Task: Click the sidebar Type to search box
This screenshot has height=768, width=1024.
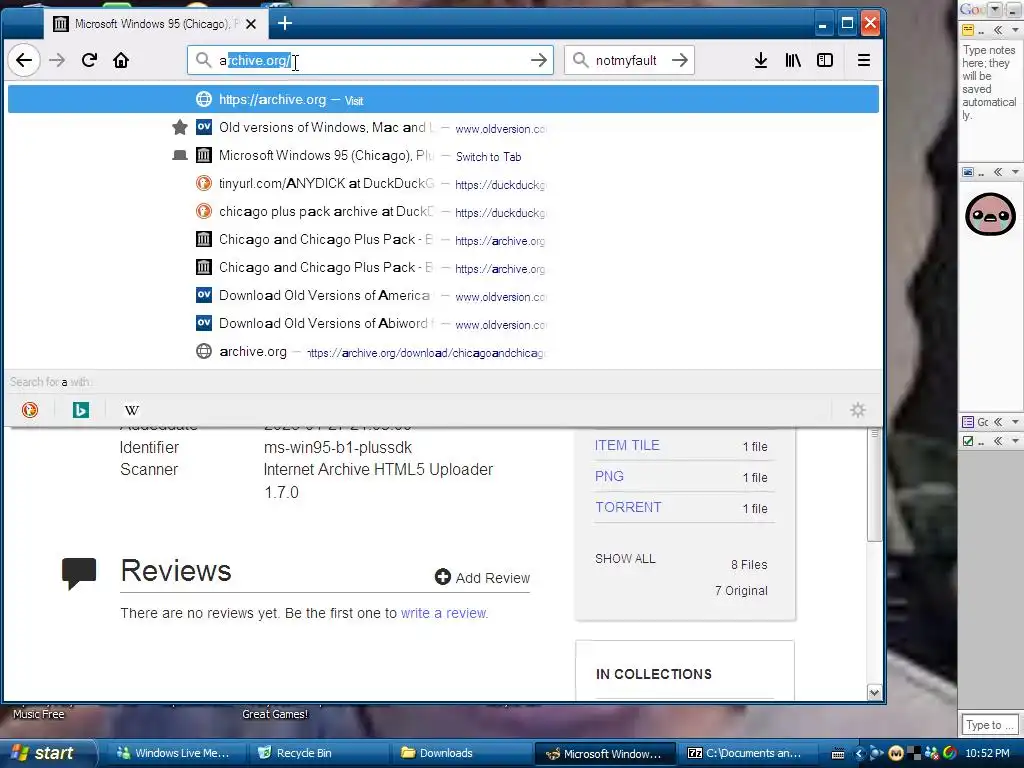Action: click(989, 724)
